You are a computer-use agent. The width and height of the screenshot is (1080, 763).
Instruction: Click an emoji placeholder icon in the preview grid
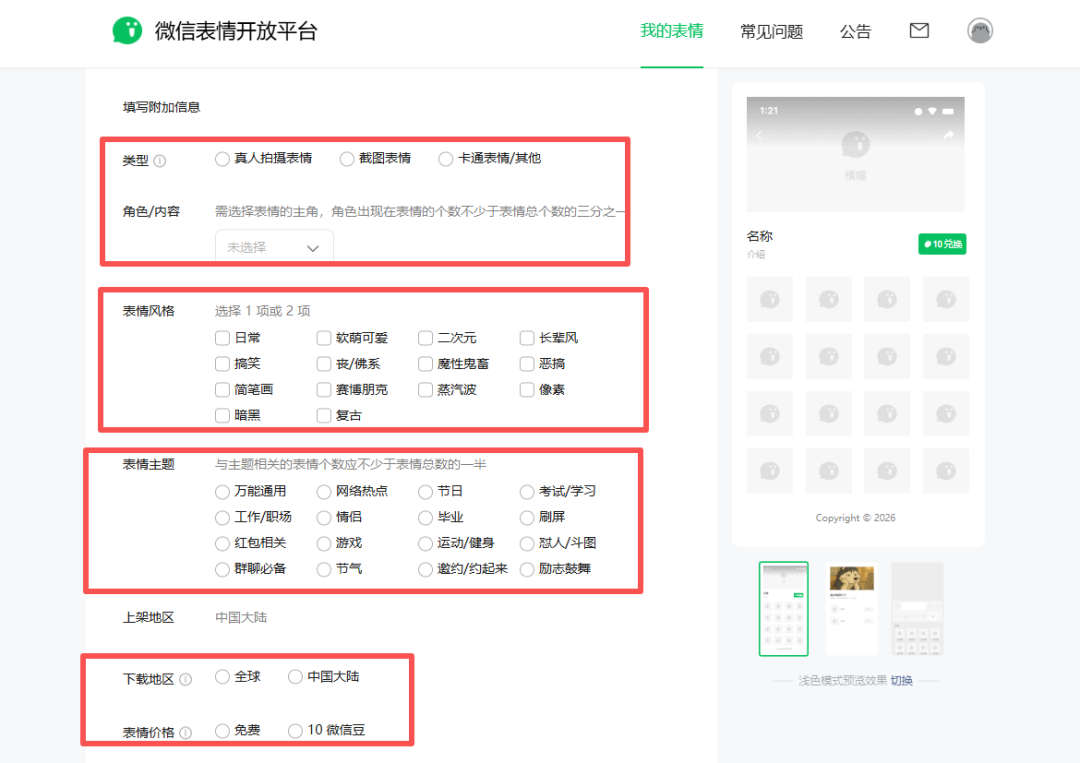(769, 299)
